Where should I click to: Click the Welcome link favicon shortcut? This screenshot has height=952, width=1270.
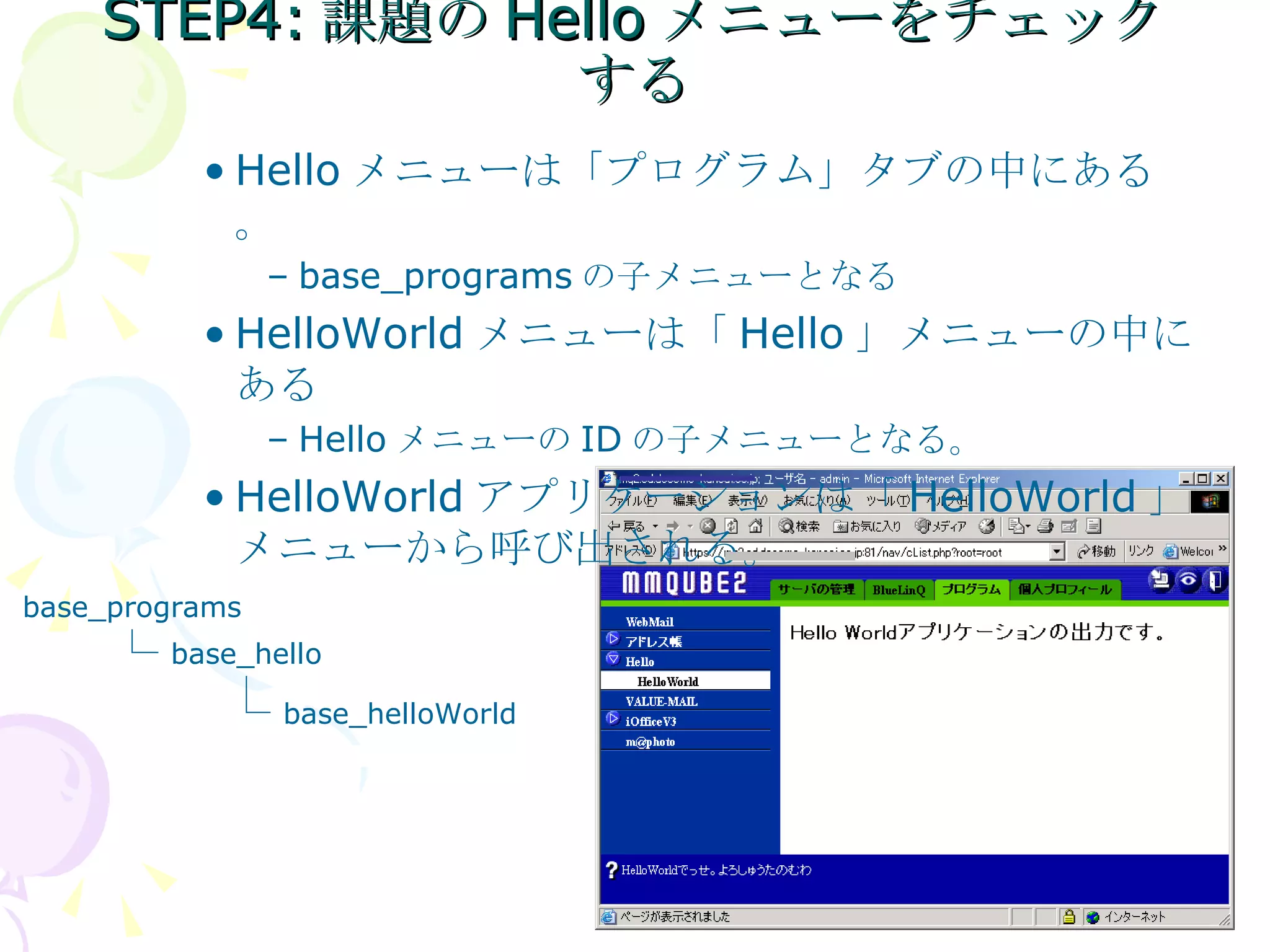pyautogui.click(x=1170, y=552)
